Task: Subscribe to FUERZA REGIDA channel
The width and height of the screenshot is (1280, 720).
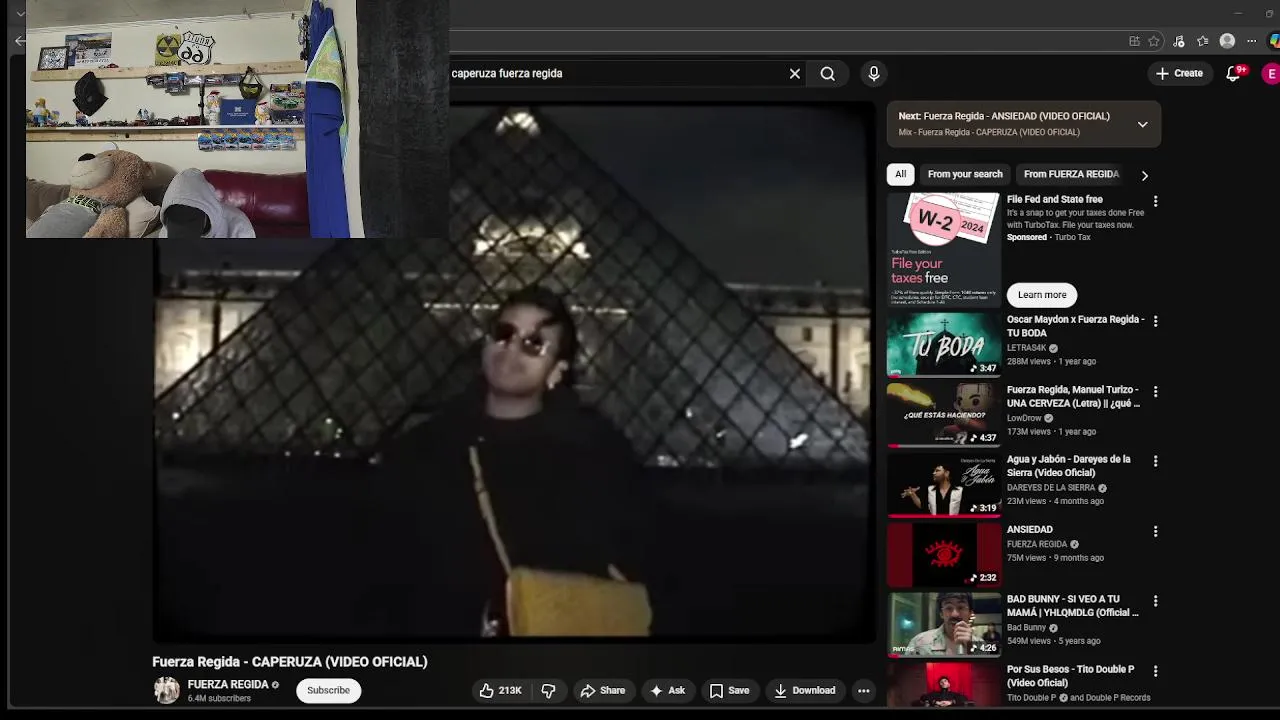Action: coord(328,690)
